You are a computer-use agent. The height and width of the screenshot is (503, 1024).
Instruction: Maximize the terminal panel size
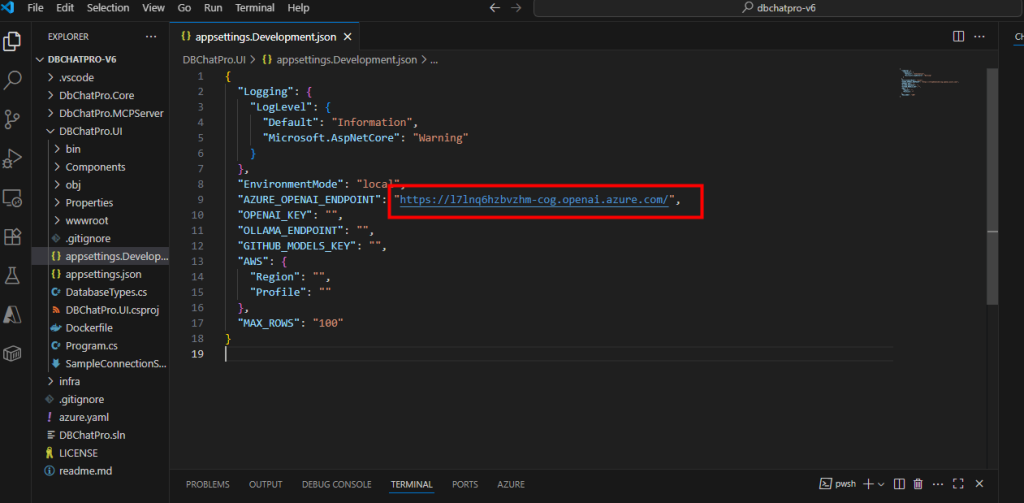point(958,484)
